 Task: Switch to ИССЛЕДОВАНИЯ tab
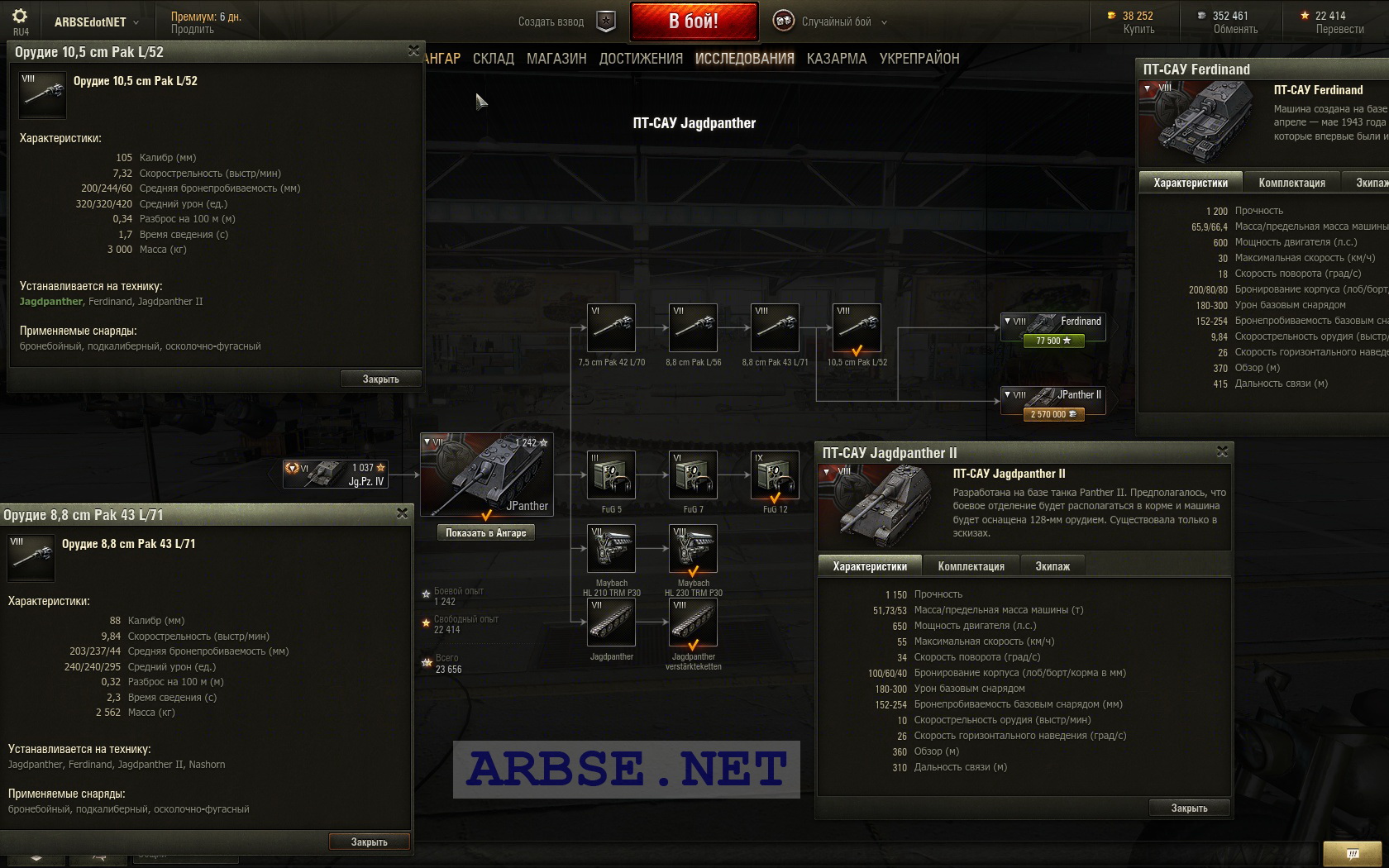pyautogui.click(x=744, y=59)
